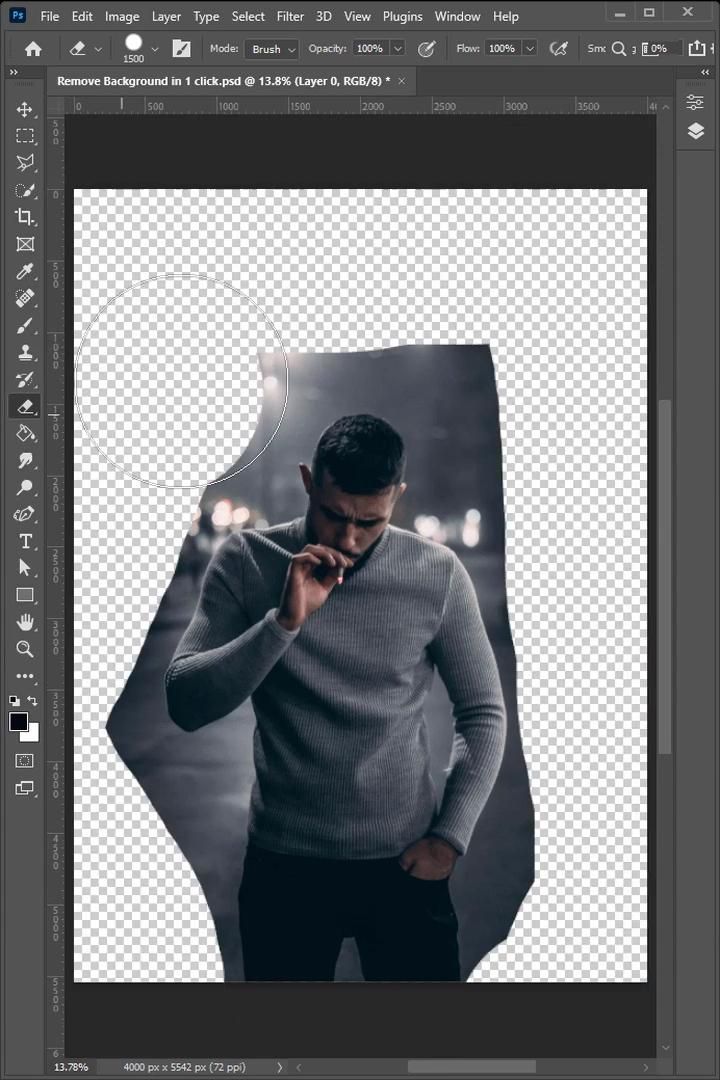Close the Remove Background document tab
The width and height of the screenshot is (720, 1080).
click(402, 81)
